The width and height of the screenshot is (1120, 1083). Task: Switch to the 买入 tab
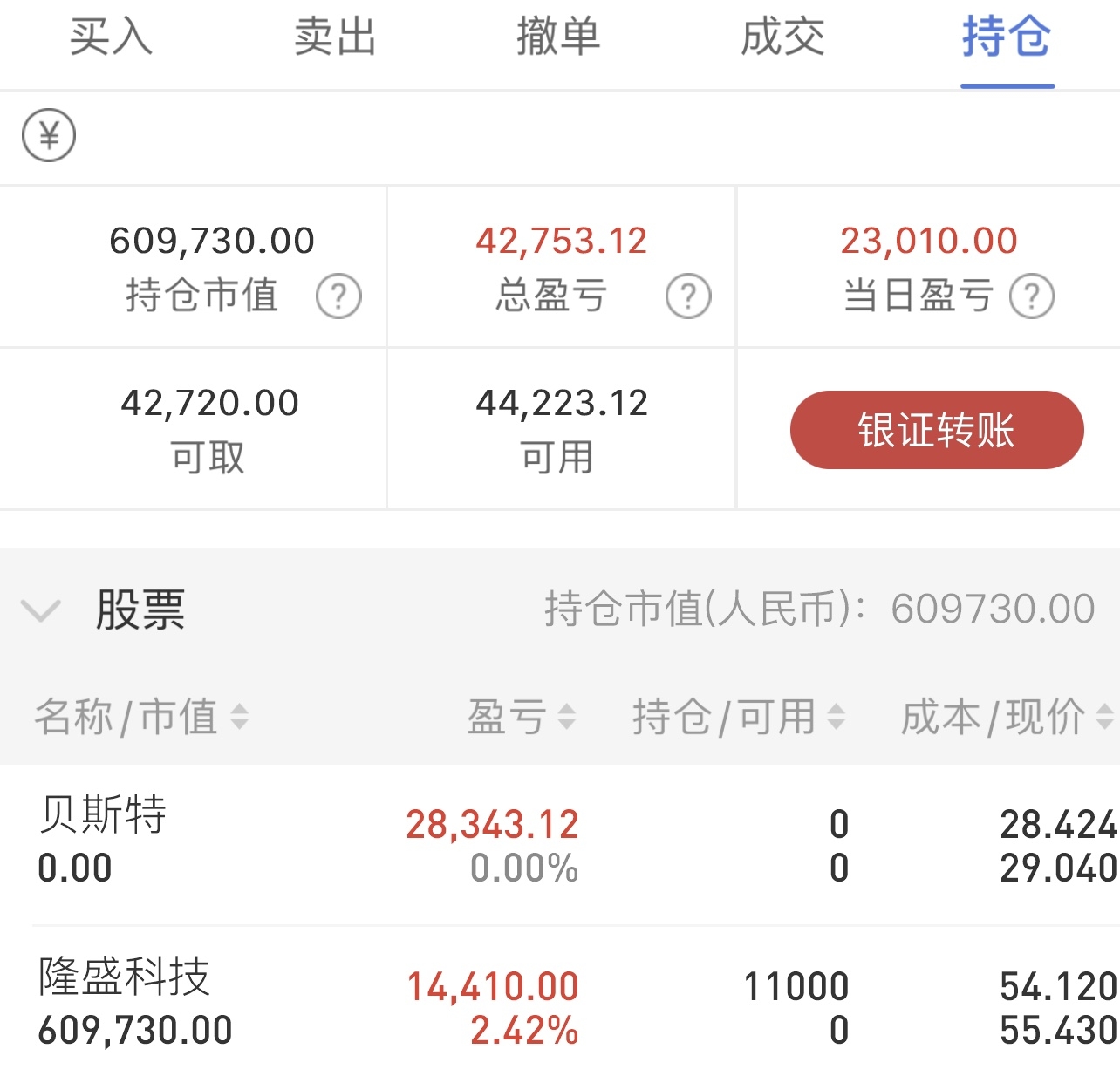click(111, 37)
